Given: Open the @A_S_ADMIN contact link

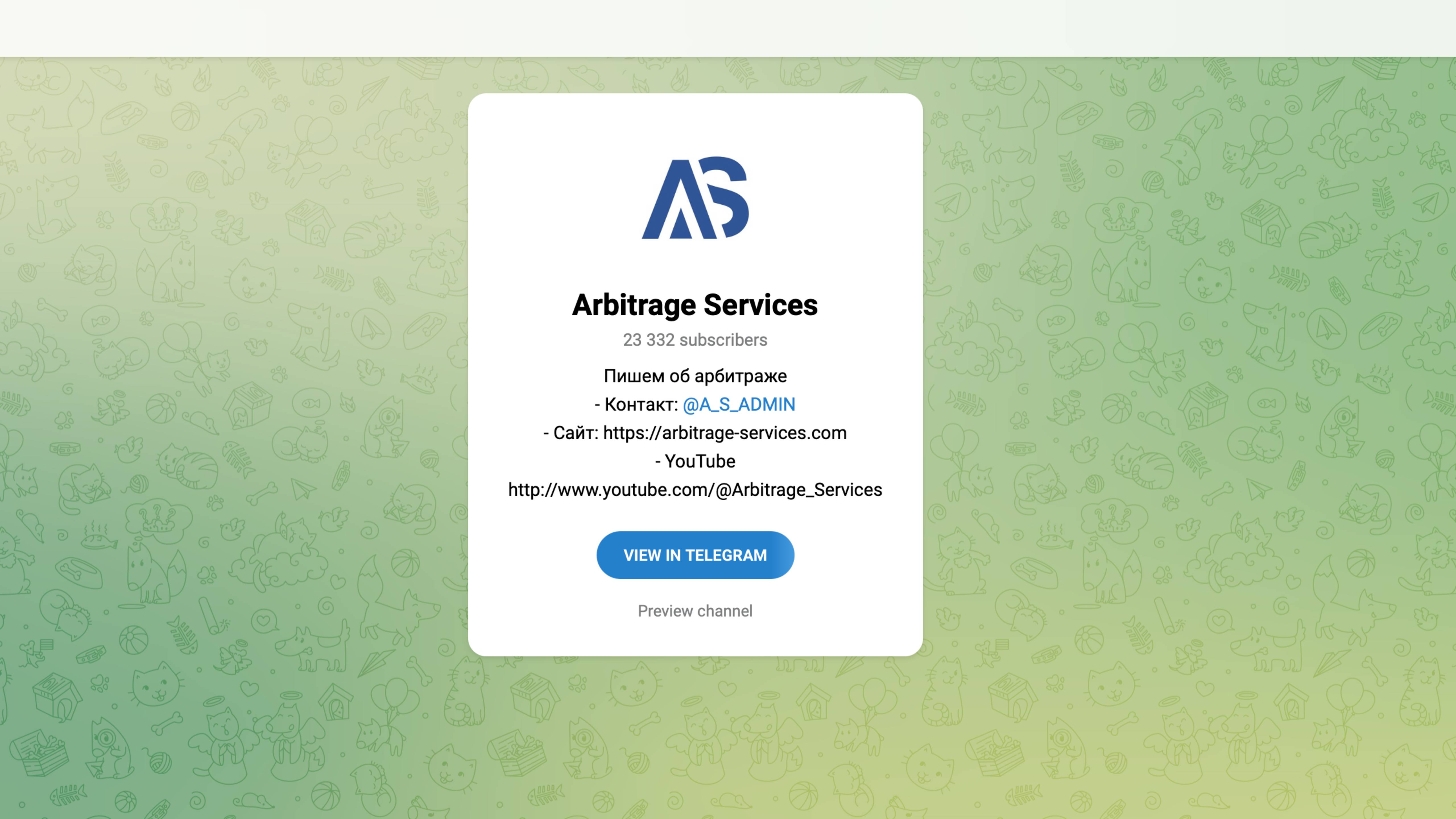Looking at the screenshot, I should [x=739, y=405].
